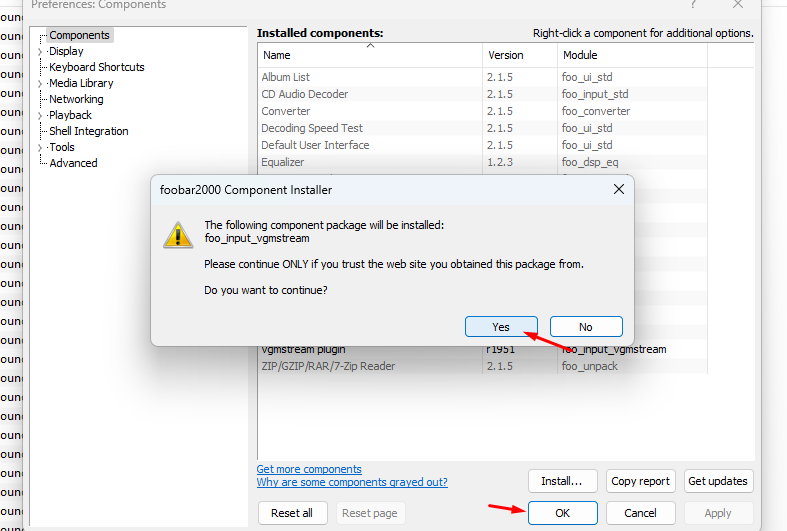The width and height of the screenshot is (787, 531).
Task: Select Tools in preferences tree
Action: point(62,147)
